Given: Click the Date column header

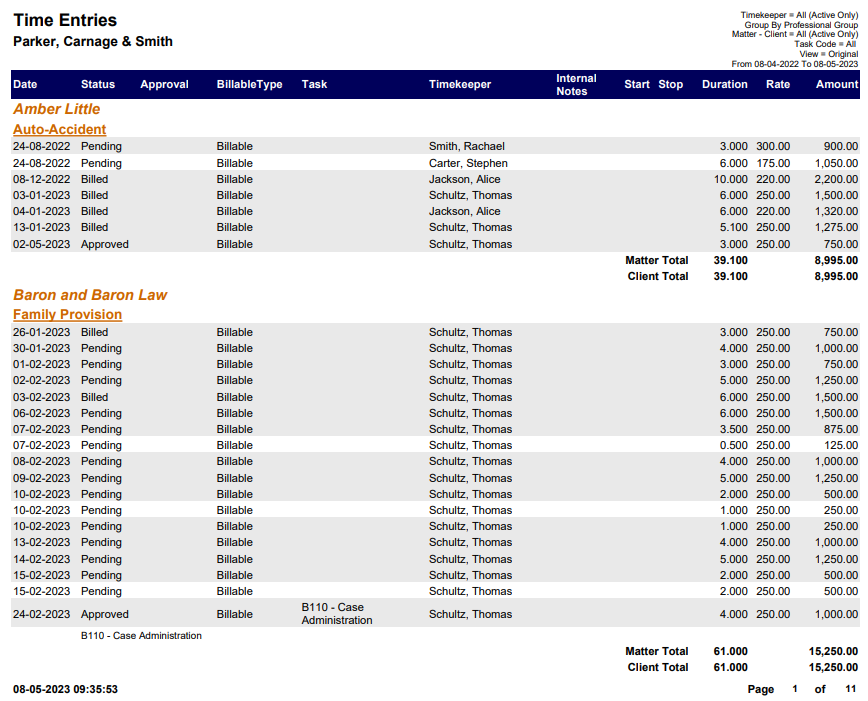Looking at the screenshot, I should click(25, 84).
